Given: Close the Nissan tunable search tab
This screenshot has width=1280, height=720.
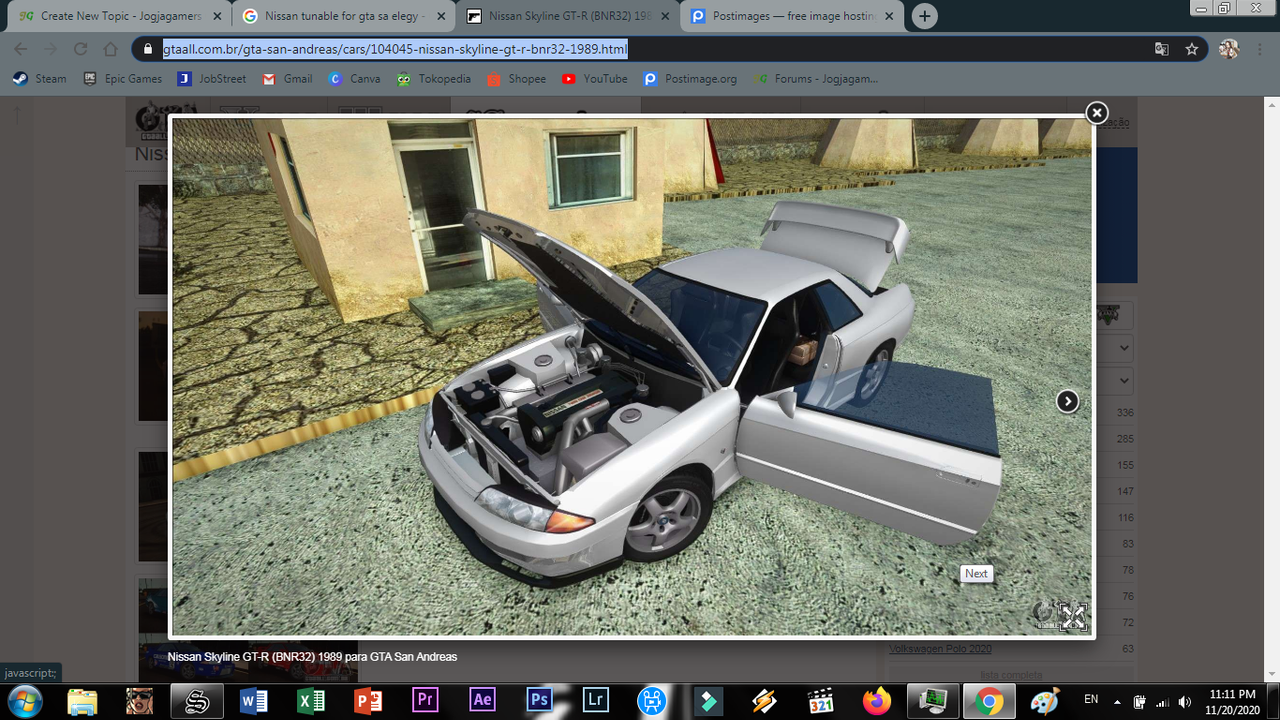Looking at the screenshot, I should pos(441,16).
